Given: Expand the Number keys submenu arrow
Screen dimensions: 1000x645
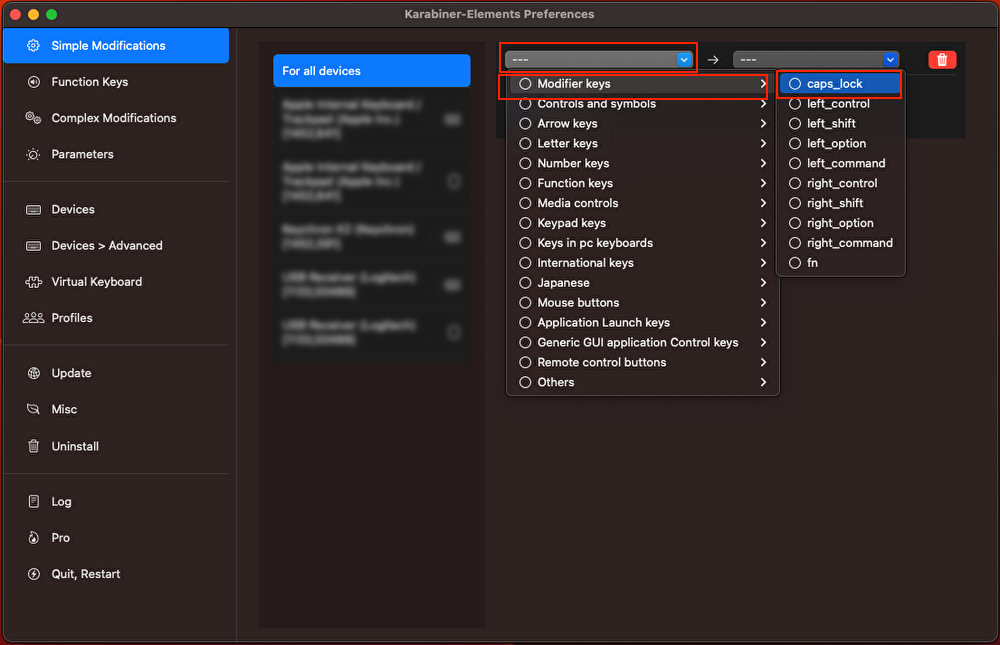Looking at the screenshot, I should (763, 163).
